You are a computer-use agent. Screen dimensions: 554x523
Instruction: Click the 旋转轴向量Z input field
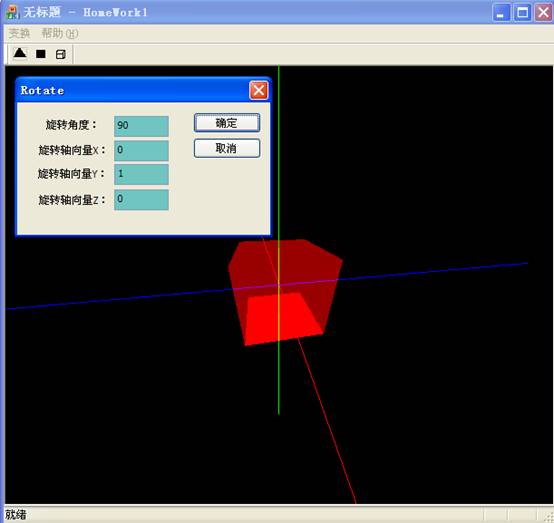point(141,200)
